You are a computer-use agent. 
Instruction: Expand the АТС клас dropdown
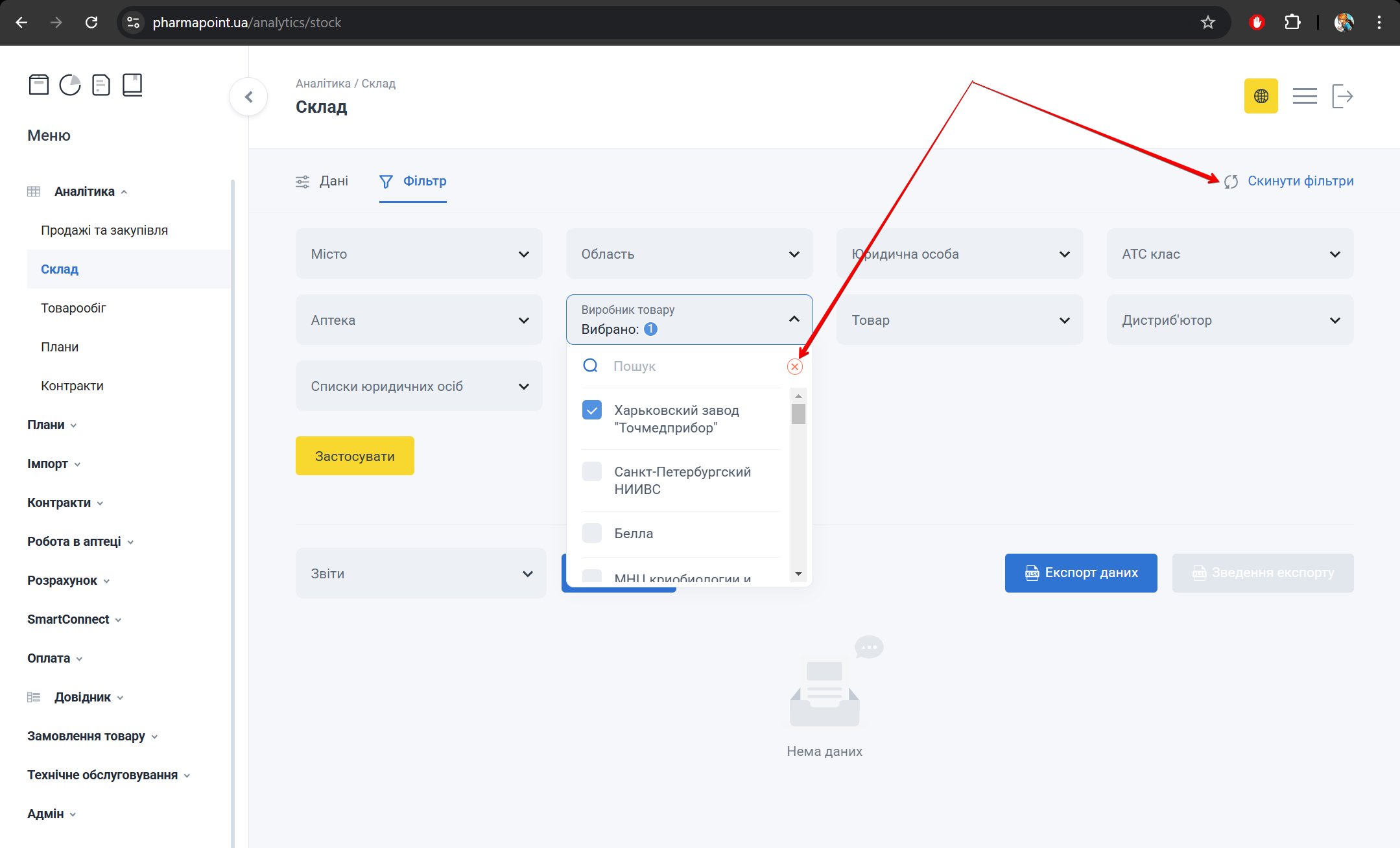pos(1229,254)
